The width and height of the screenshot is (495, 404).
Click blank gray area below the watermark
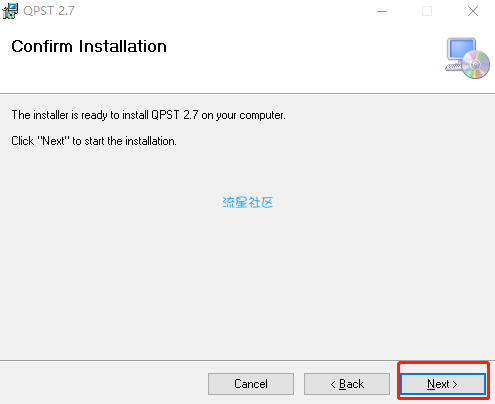pyautogui.click(x=248, y=283)
